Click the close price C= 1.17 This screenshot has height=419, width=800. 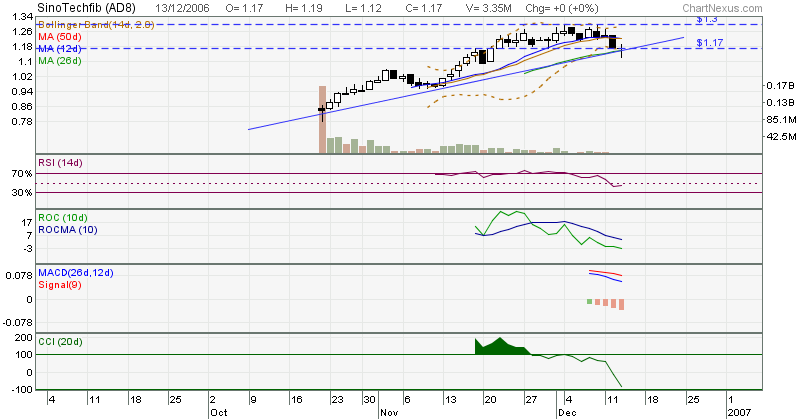pos(423,8)
